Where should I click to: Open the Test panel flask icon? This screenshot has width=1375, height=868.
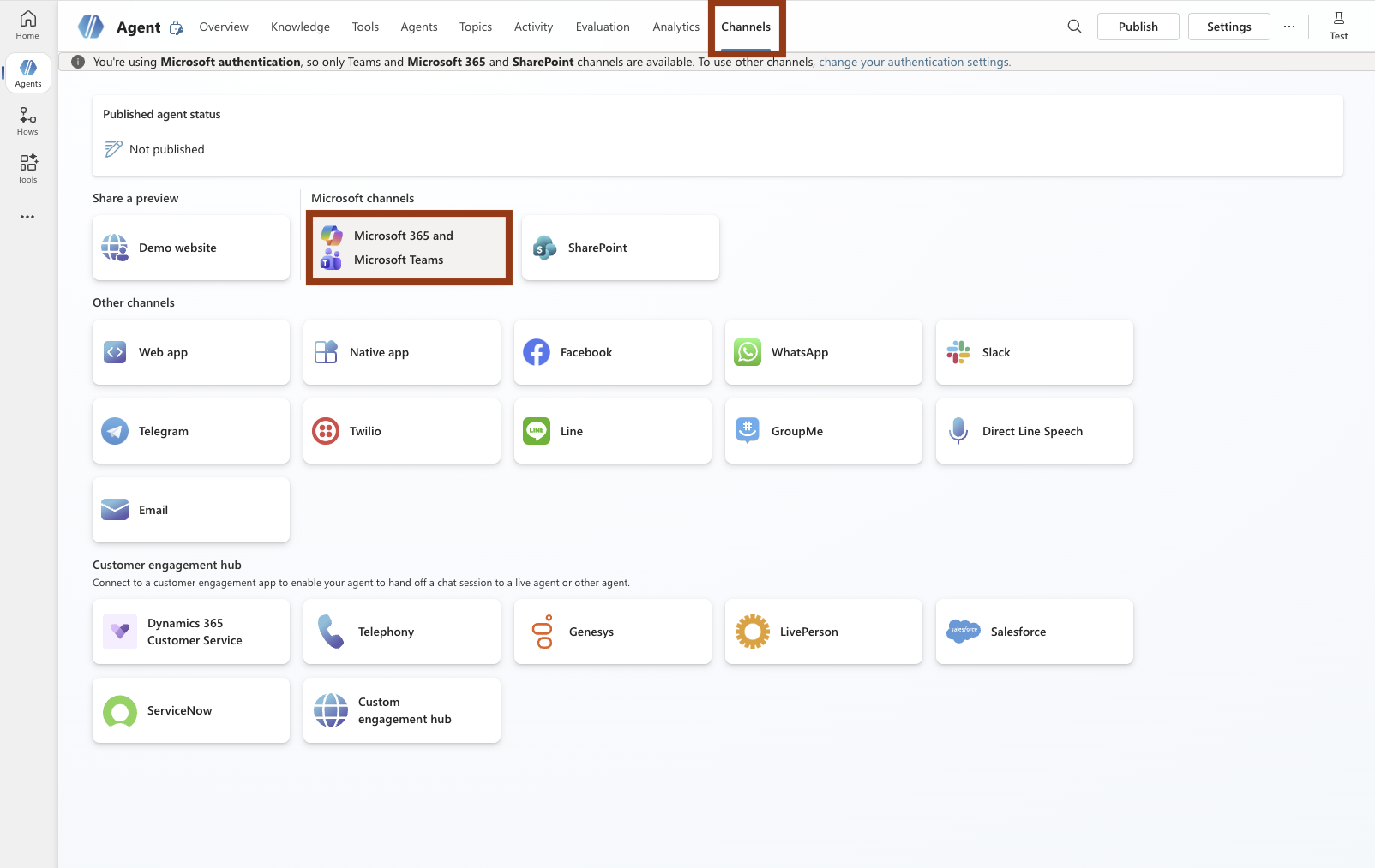[1339, 18]
